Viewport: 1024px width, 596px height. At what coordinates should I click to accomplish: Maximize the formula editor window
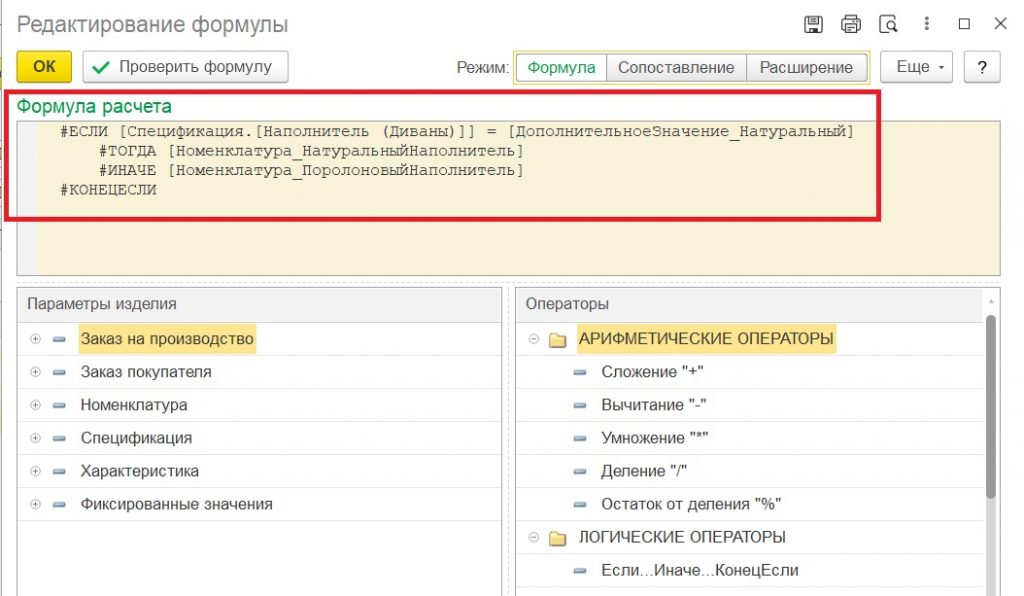[964, 24]
